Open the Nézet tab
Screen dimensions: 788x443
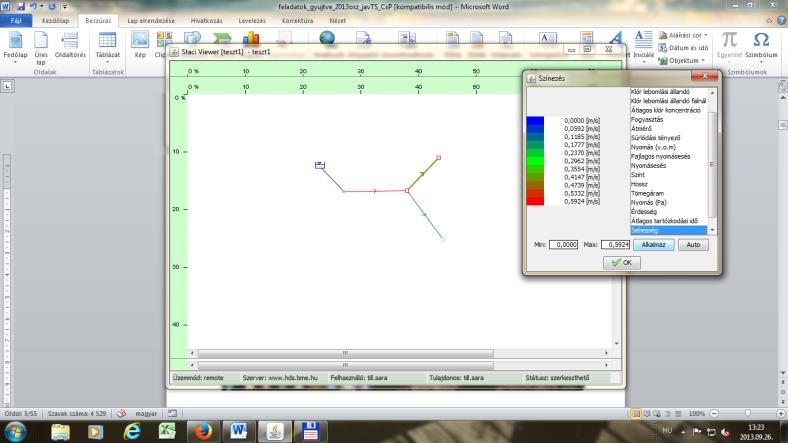click(337, 21)
